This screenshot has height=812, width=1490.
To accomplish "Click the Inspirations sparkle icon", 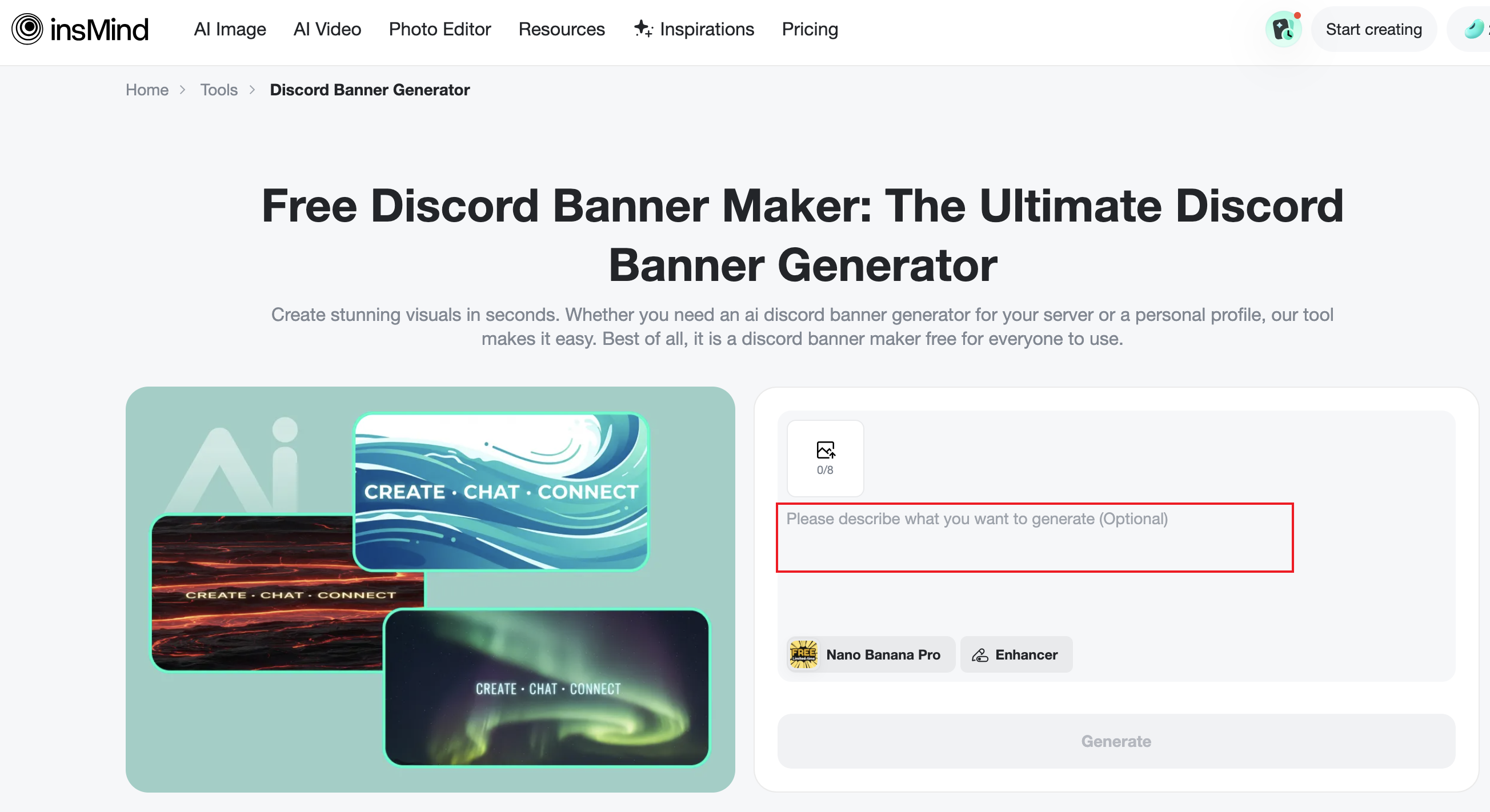I will point(643,29).
